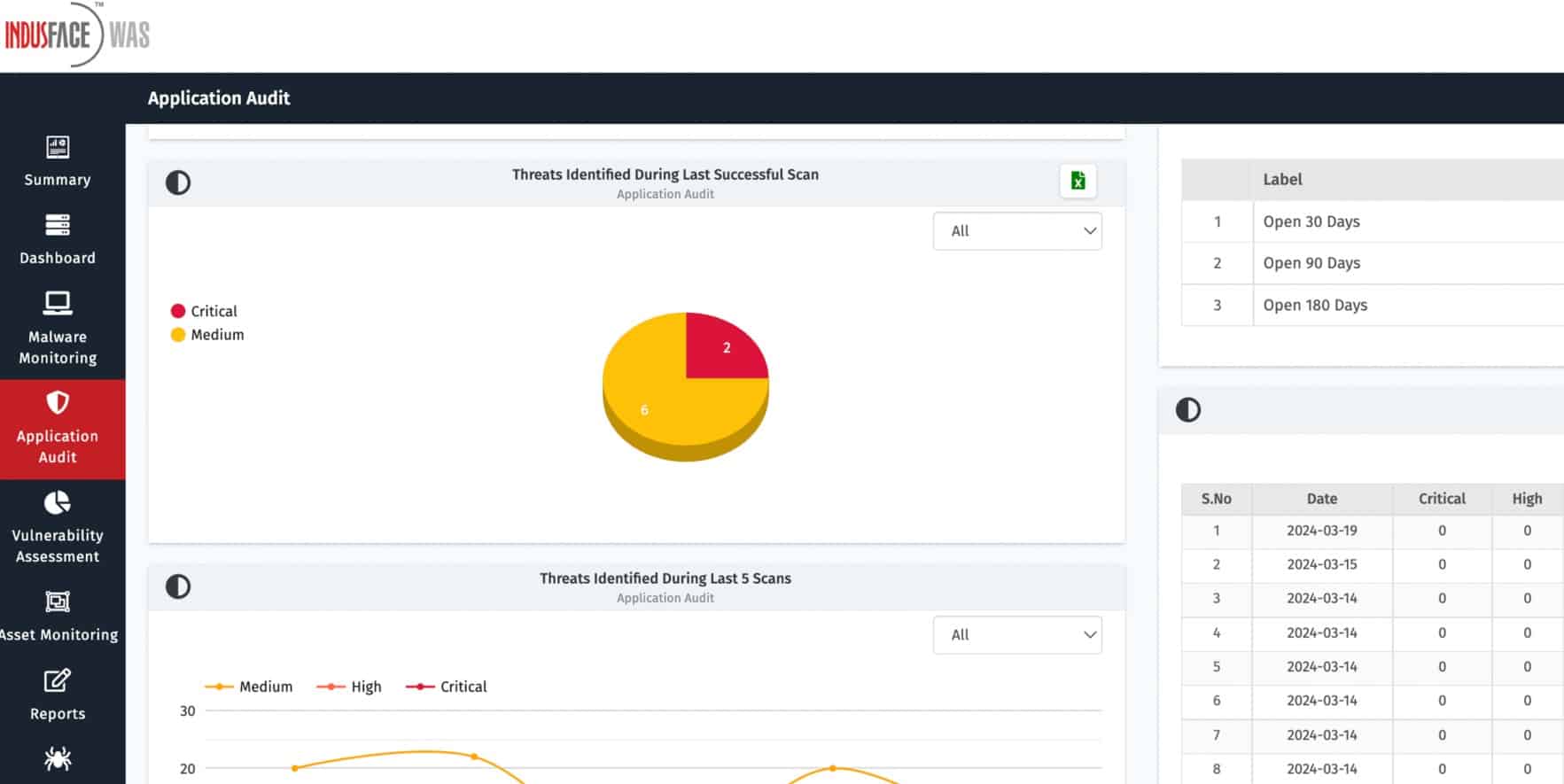Screen dimensions: 1564x784
Task: Select the 2024-03-14 date in row 3
Action: coord(1322,598)
